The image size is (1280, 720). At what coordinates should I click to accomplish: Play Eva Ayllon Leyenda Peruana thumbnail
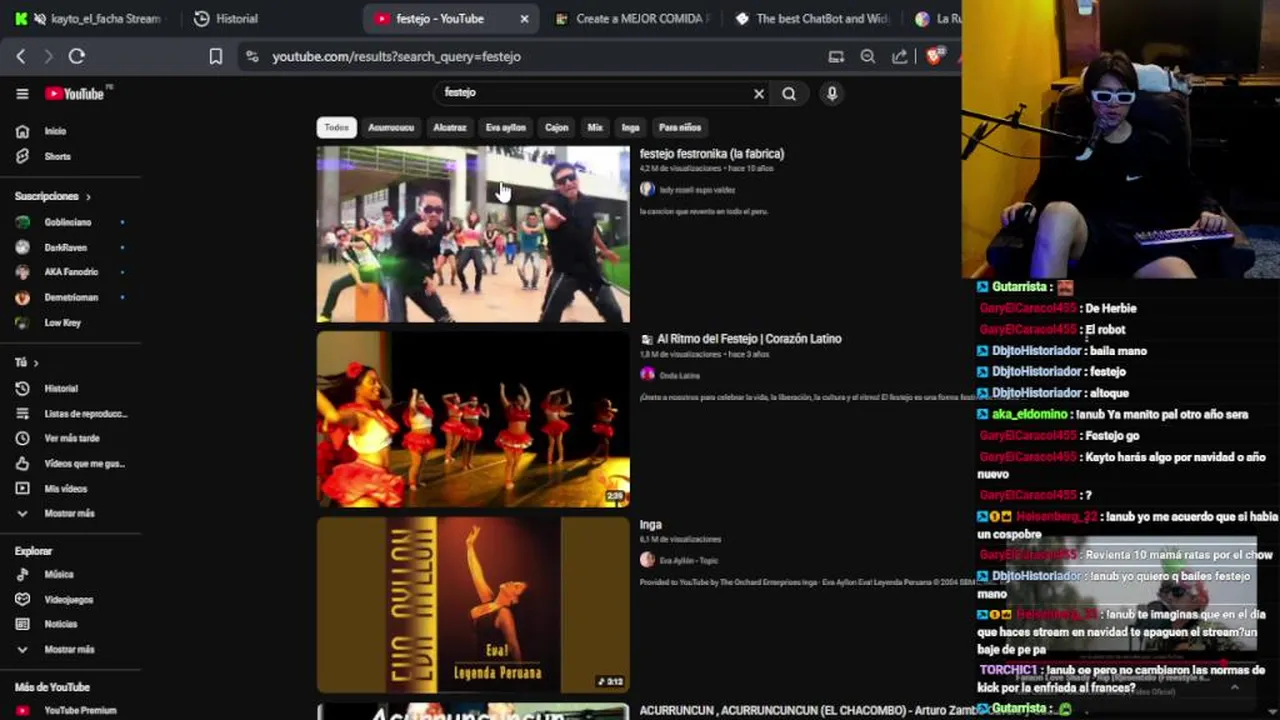click(473, 605)
